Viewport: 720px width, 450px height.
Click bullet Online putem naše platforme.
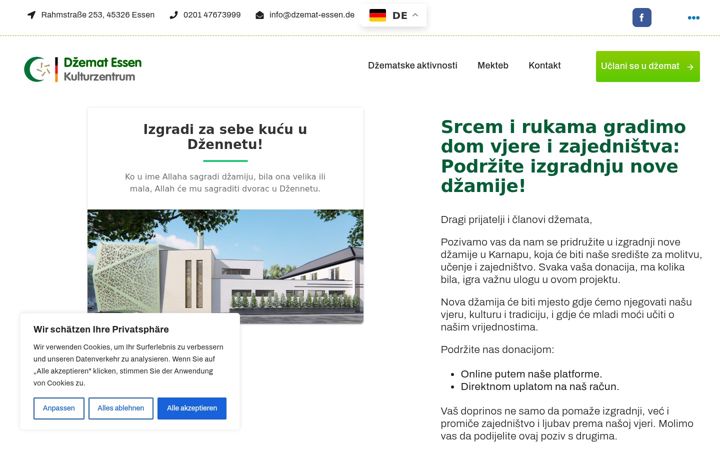tap(531, 374)
